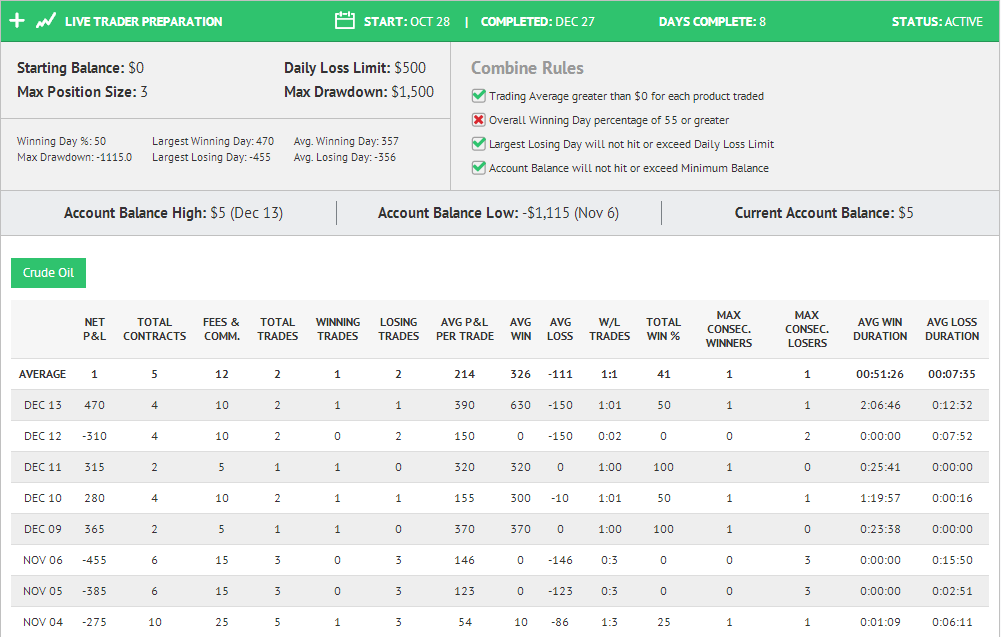
Task: Click the Max Position Size: 3 value
Action: coord(82,92)
